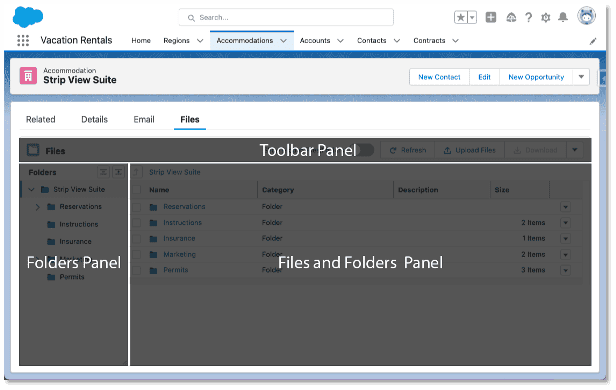Open the notifications bell
This screenshot has width=616, height=390.
pyautogui.click(x=563, y=17)
